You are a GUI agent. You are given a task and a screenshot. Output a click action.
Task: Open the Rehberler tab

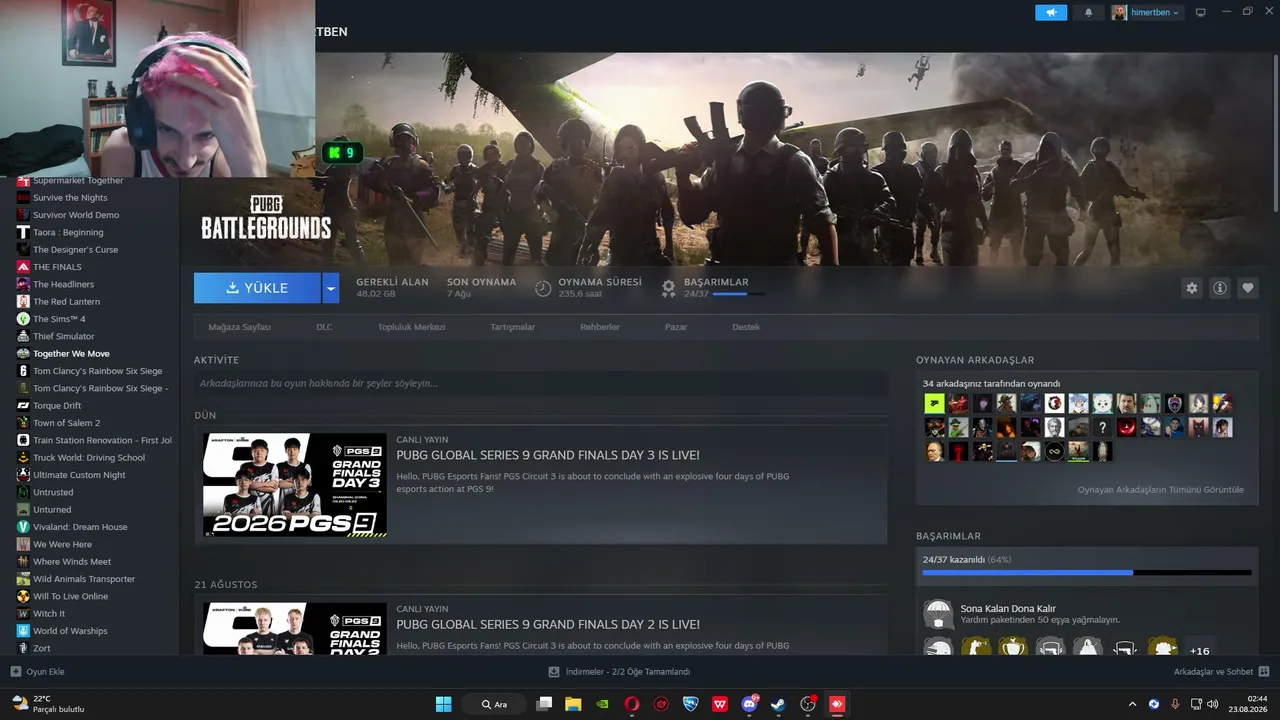[600, 327]
